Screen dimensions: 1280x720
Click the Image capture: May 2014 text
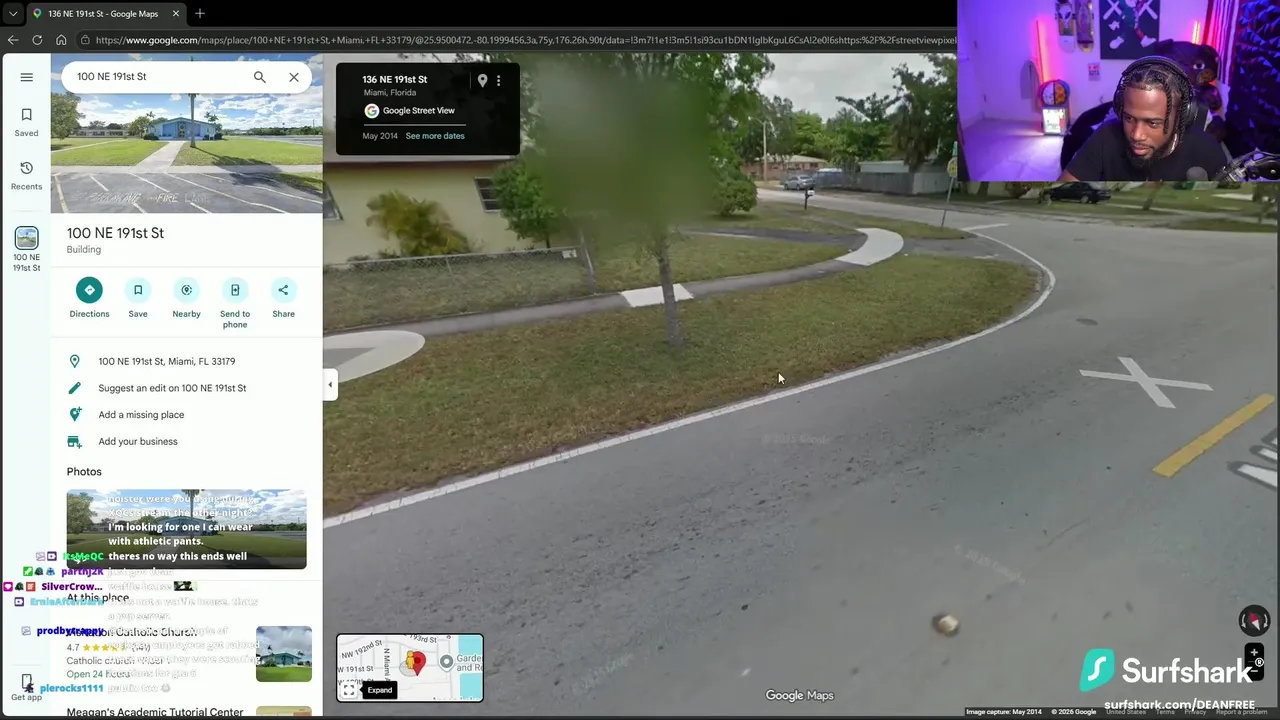[1004, 712]
